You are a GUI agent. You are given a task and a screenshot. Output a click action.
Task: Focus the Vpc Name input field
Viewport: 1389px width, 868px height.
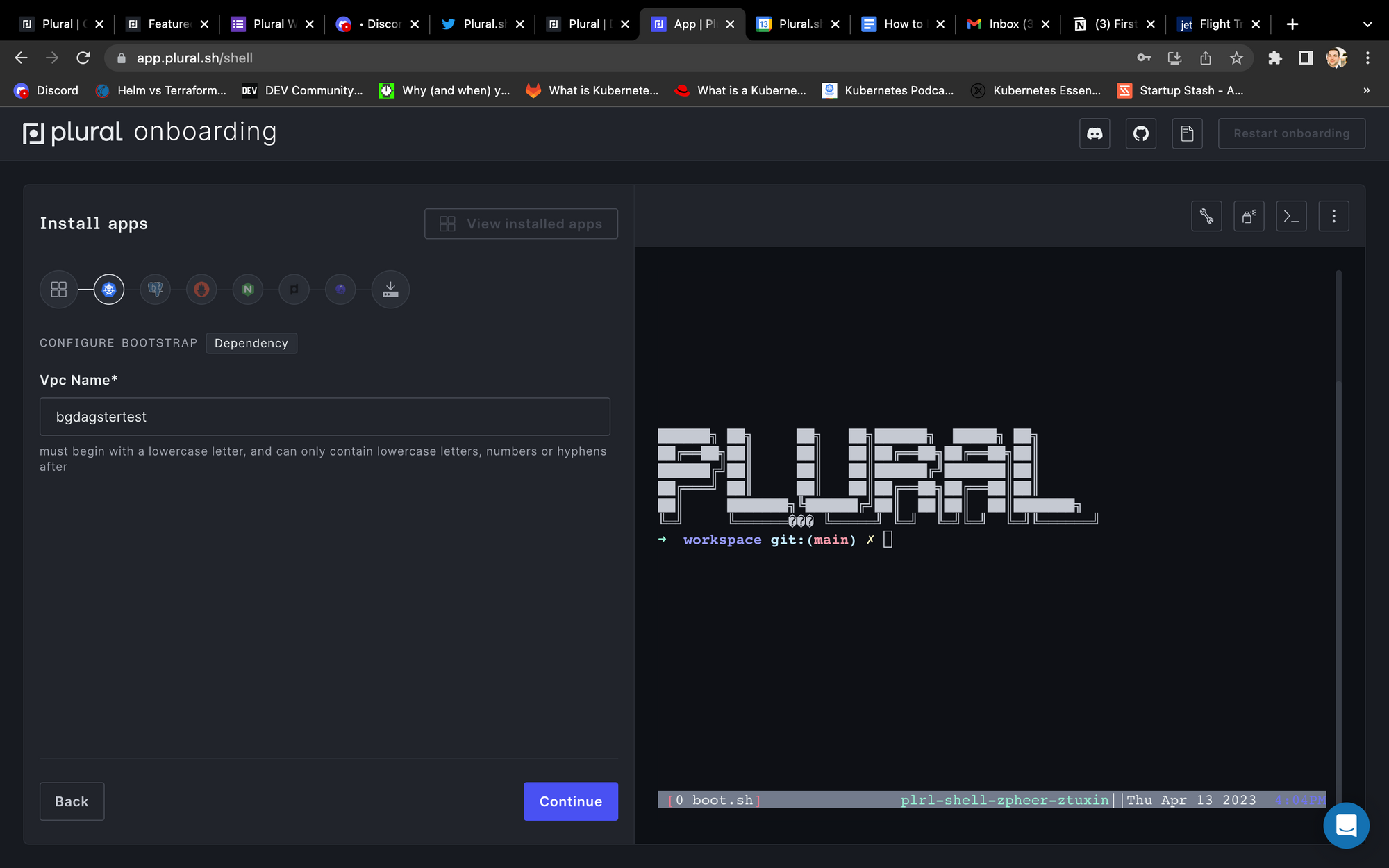point(325,417)
